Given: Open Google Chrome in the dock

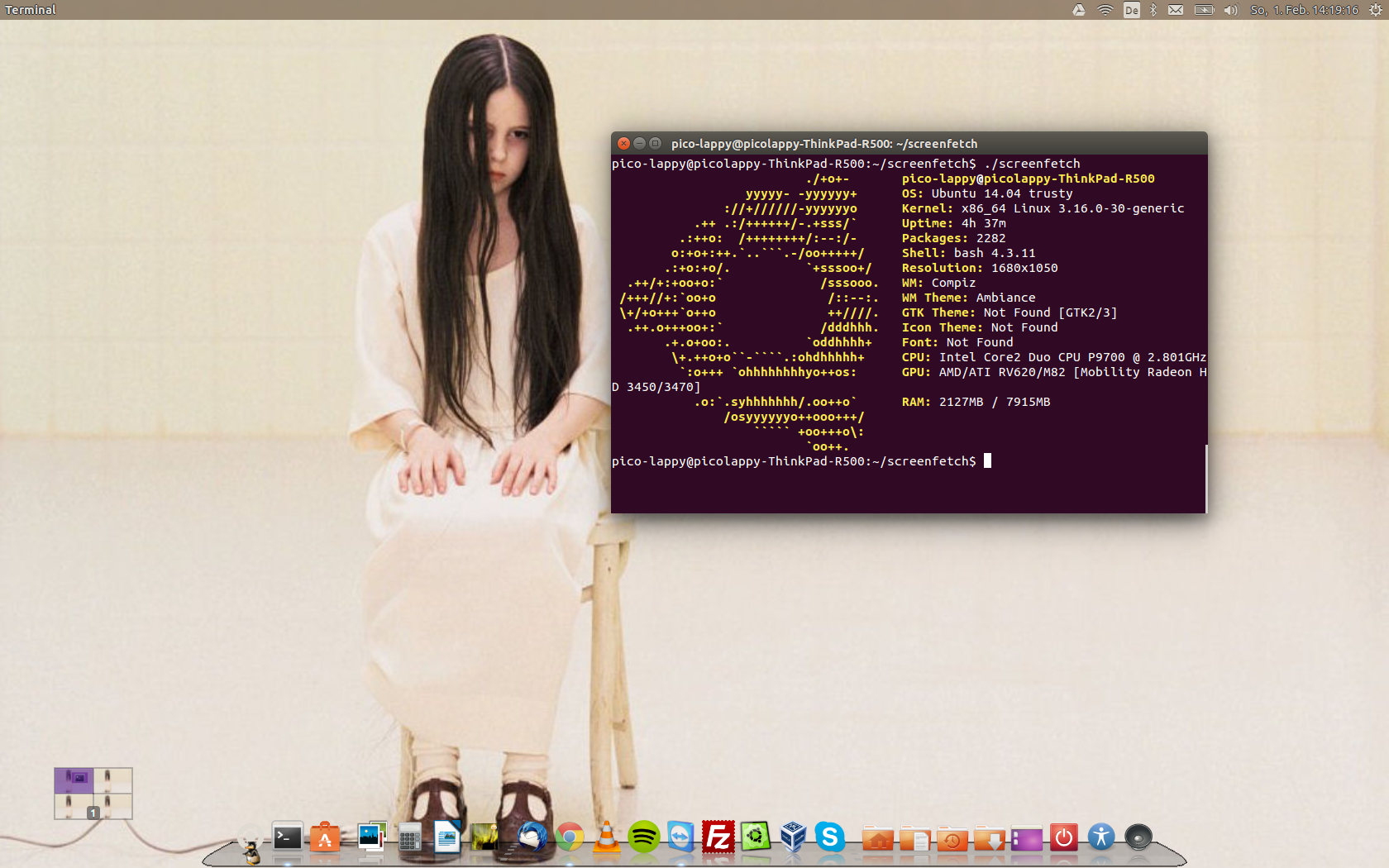Looking at the screenshot, I should click(569, 837).
